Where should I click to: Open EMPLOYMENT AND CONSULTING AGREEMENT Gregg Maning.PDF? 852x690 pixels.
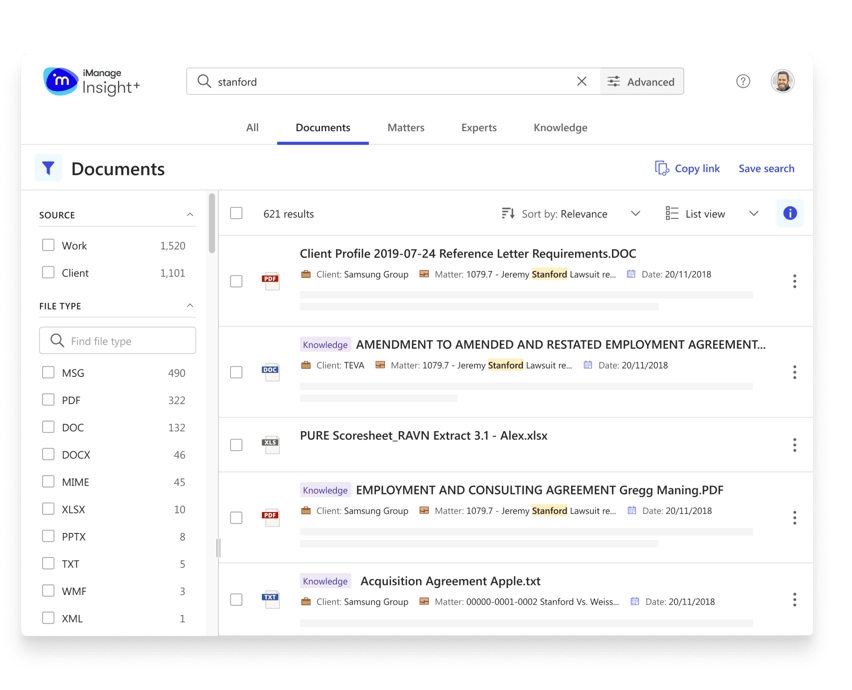pos(540,490)
